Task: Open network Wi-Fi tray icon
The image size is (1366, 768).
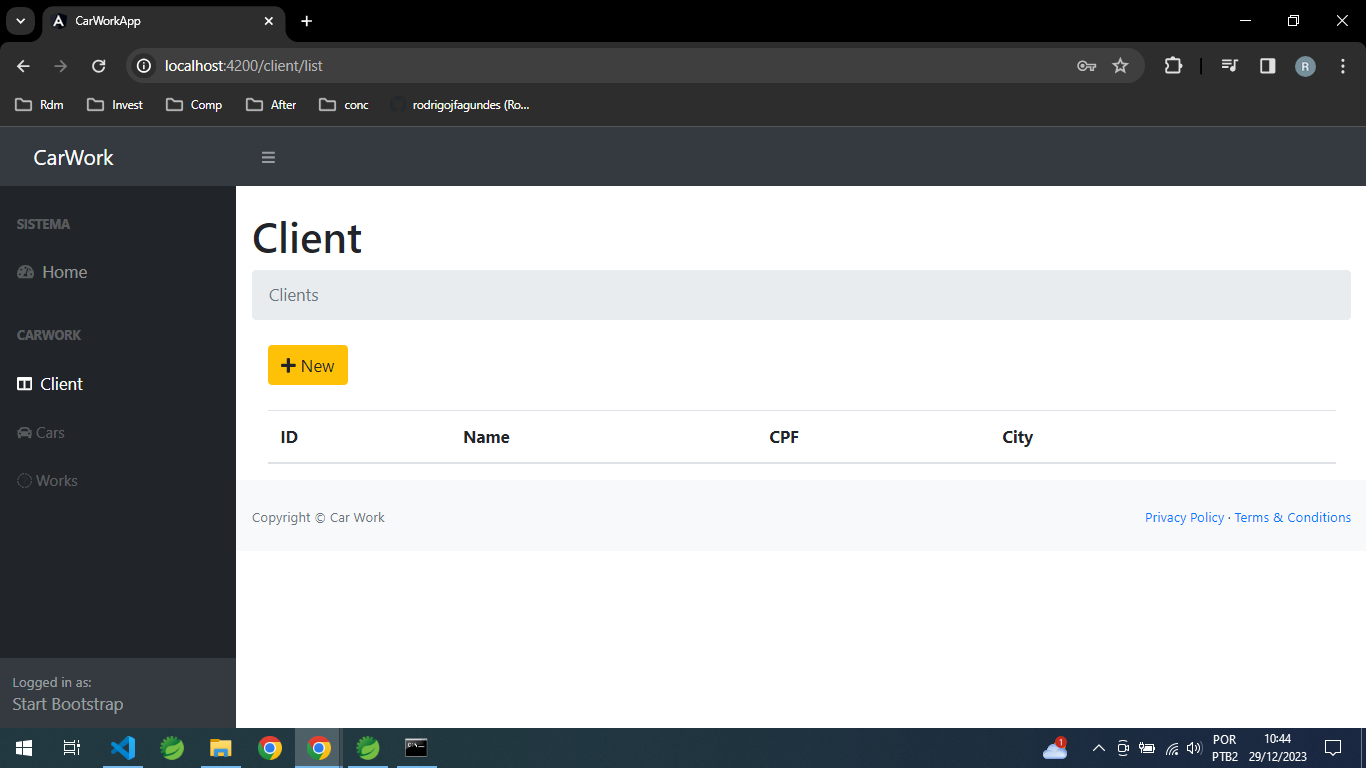Action: tap(1172, 748)
